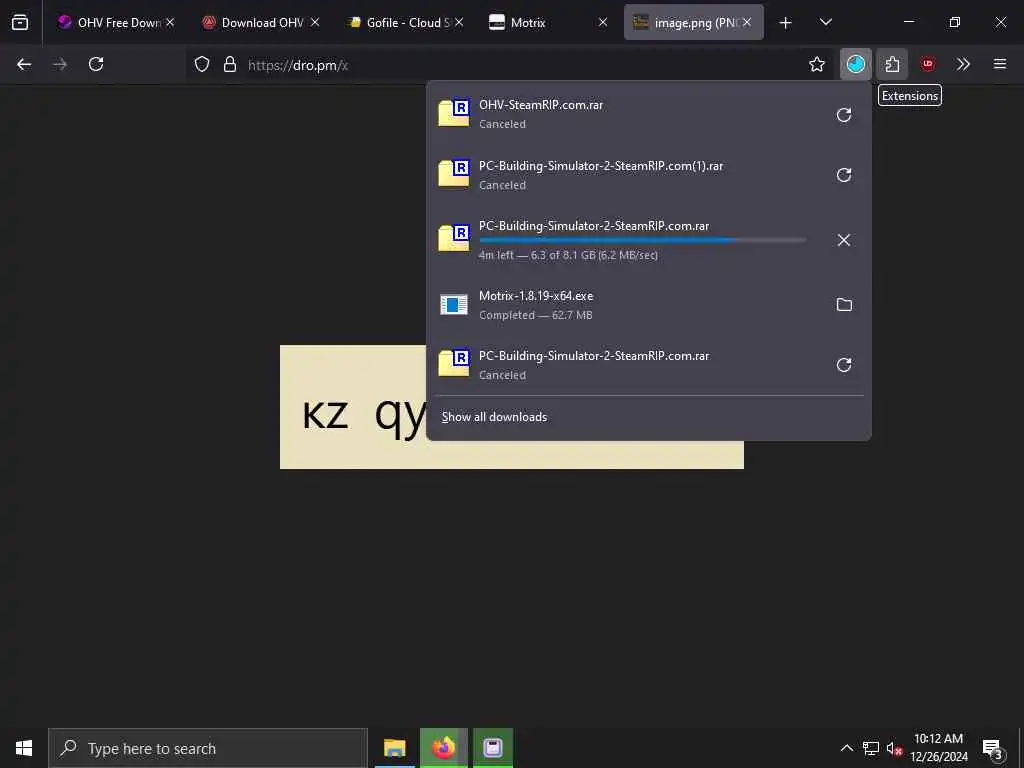Cancel the in-progress PC-Building-Simulator download
Viewport: 1024px width, 768px height.
coord(844,240)
